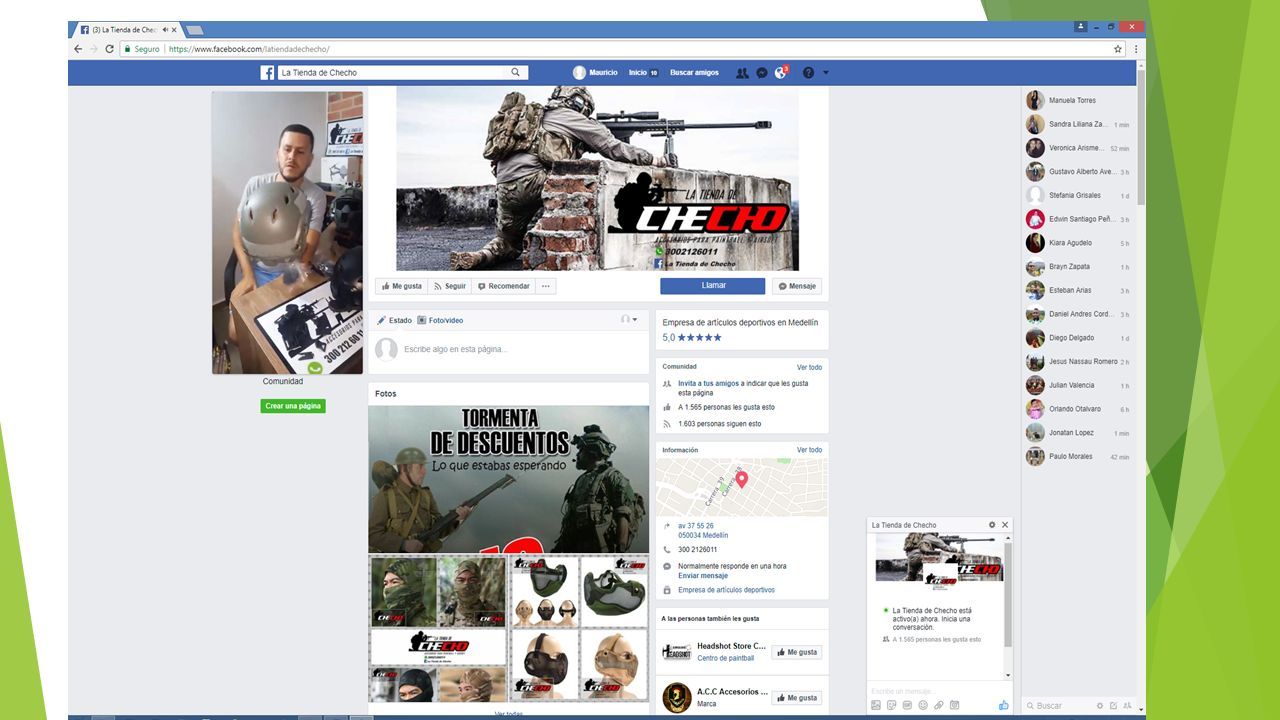Reload the page with refresh icon
The image size is (1280, 720).
pos(108,49)
